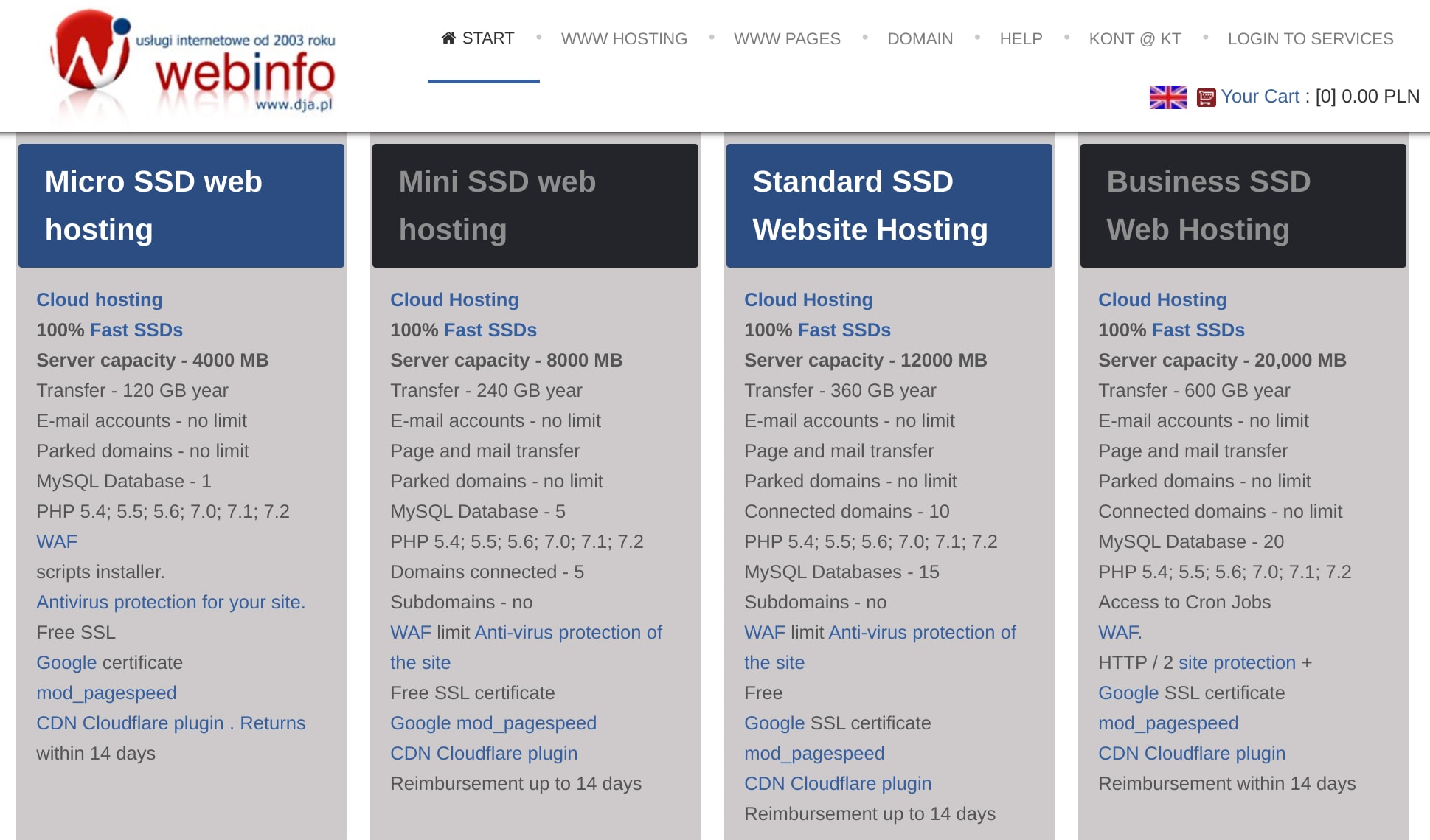Click 'Server capacity - 8000 MB' text

coord(507,360)
